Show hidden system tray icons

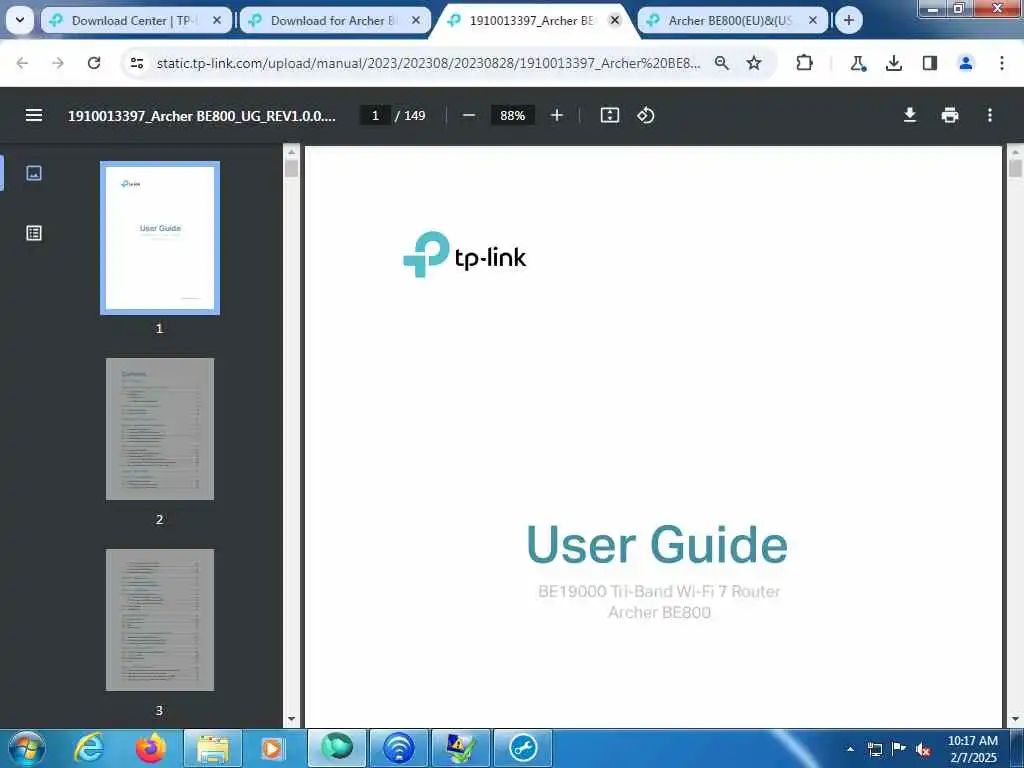pyautogui.click(x=850, y=749)
